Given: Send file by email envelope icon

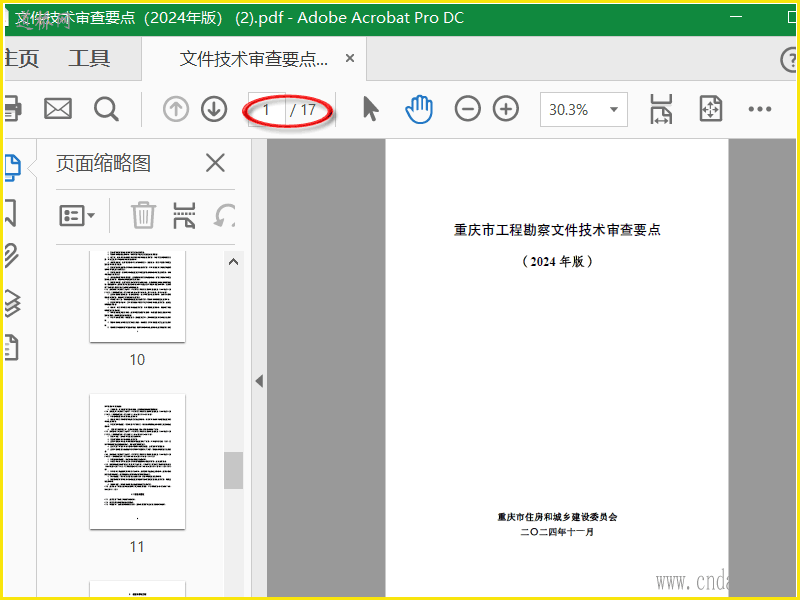Looking at the screenshot, I should [58, 109].
